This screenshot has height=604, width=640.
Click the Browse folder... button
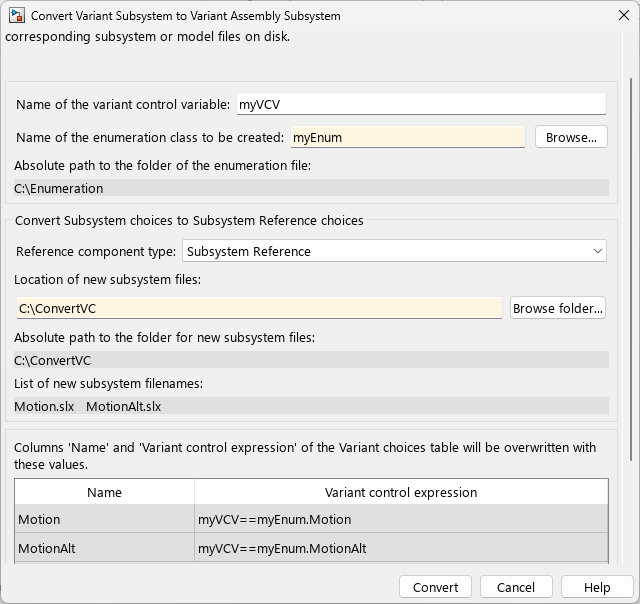coord(558,308)
